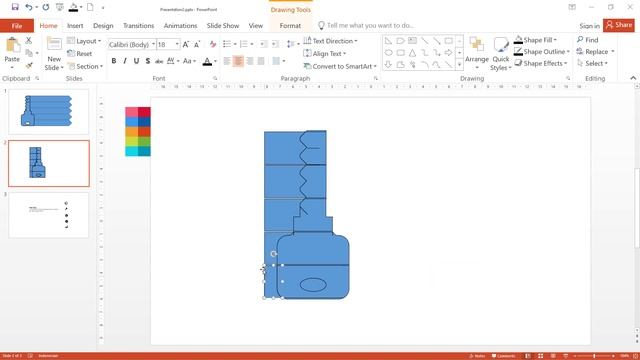
Task: Toggle text Shadow
Action: (148, 61)
